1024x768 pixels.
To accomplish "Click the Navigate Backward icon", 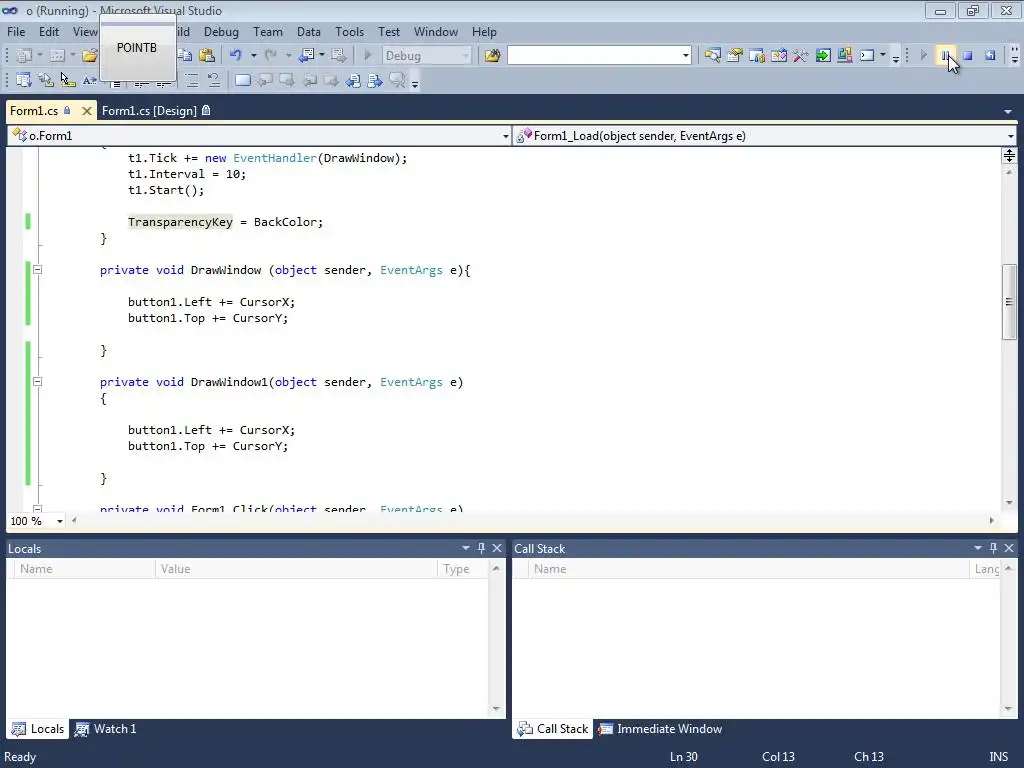I will click(306, 56).
